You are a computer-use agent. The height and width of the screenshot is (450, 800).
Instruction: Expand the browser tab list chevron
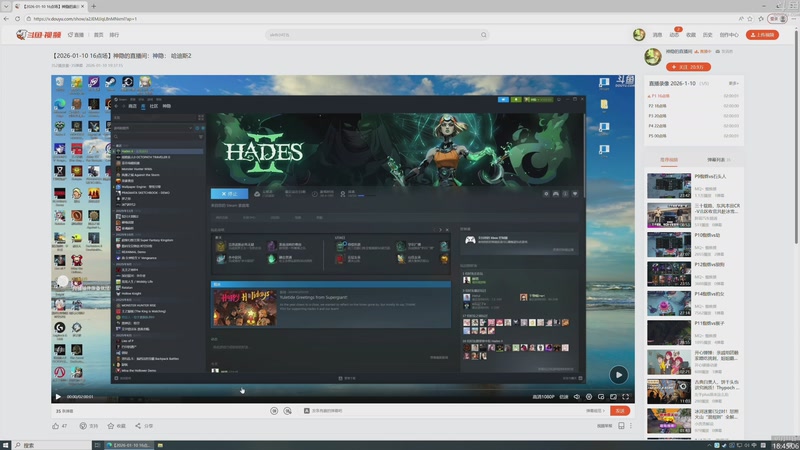tap(6, 6)
